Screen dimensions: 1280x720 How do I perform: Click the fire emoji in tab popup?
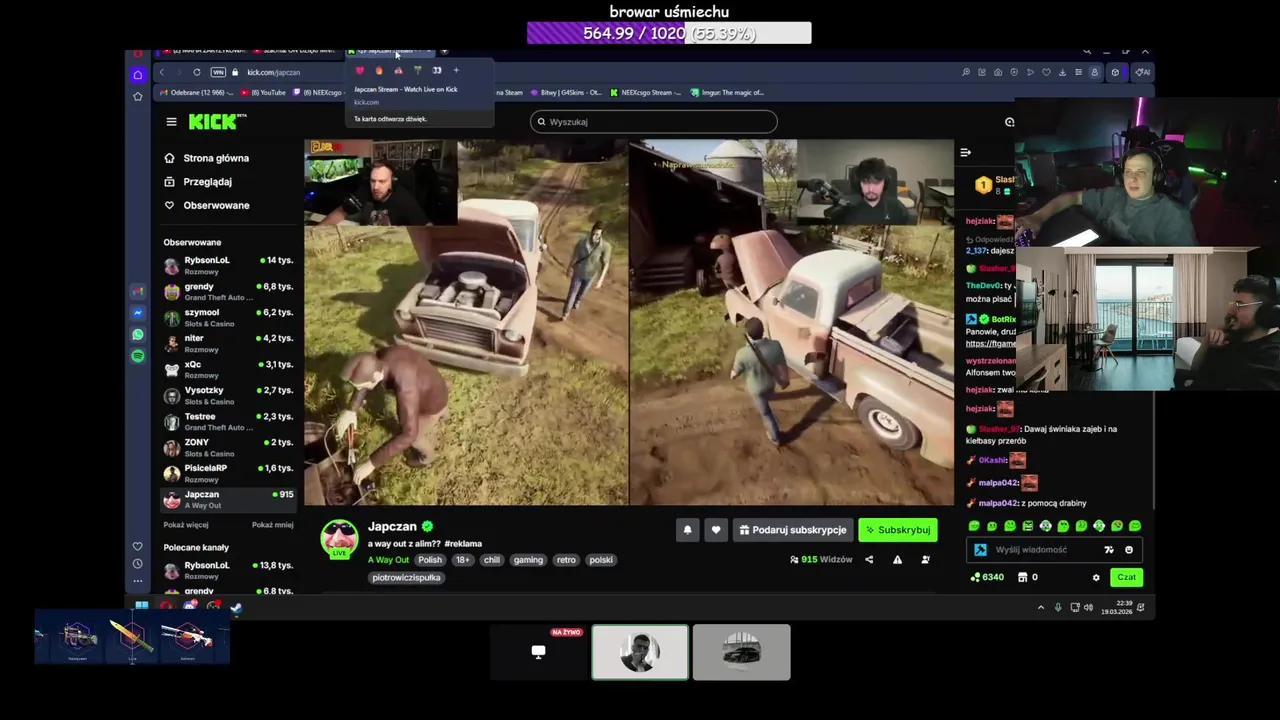pyautogui.click(x=379, y=70)
